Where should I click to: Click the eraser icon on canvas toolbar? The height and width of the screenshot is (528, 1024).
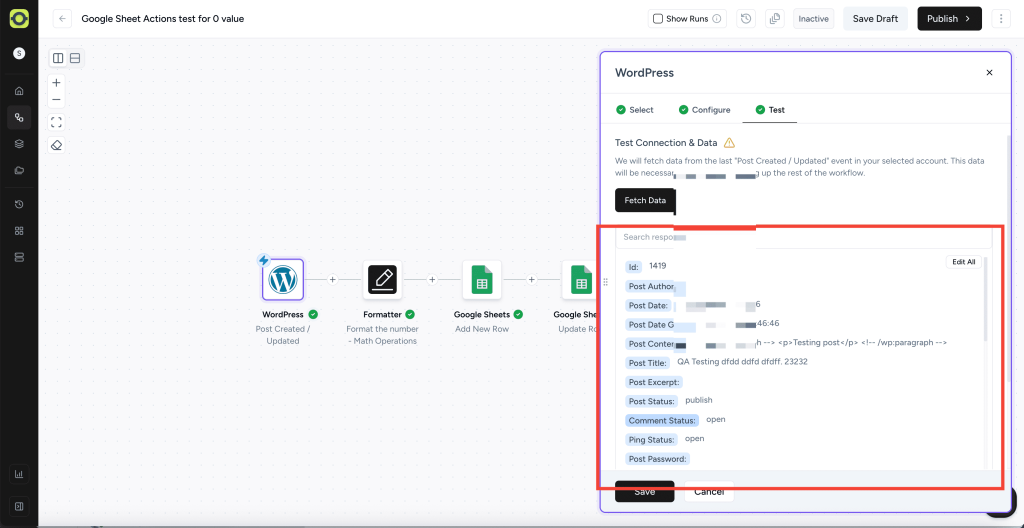point(57,145)
